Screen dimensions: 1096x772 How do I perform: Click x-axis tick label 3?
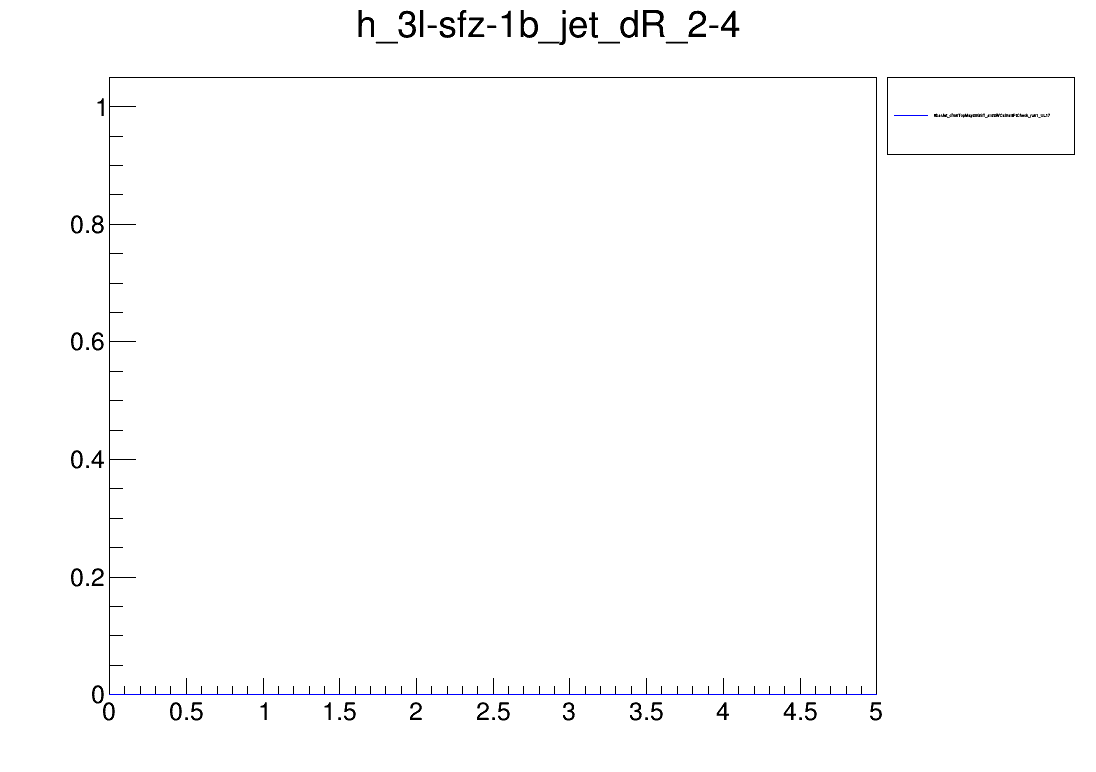click(570, 713)
